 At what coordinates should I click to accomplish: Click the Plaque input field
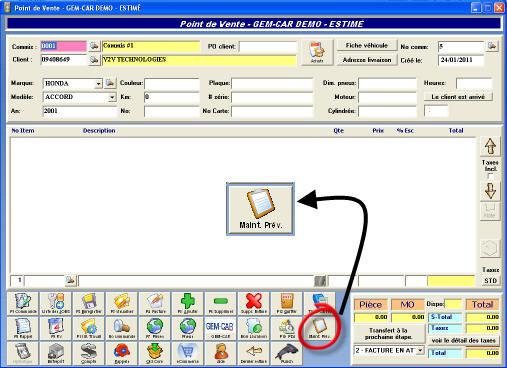pos(272,83)
